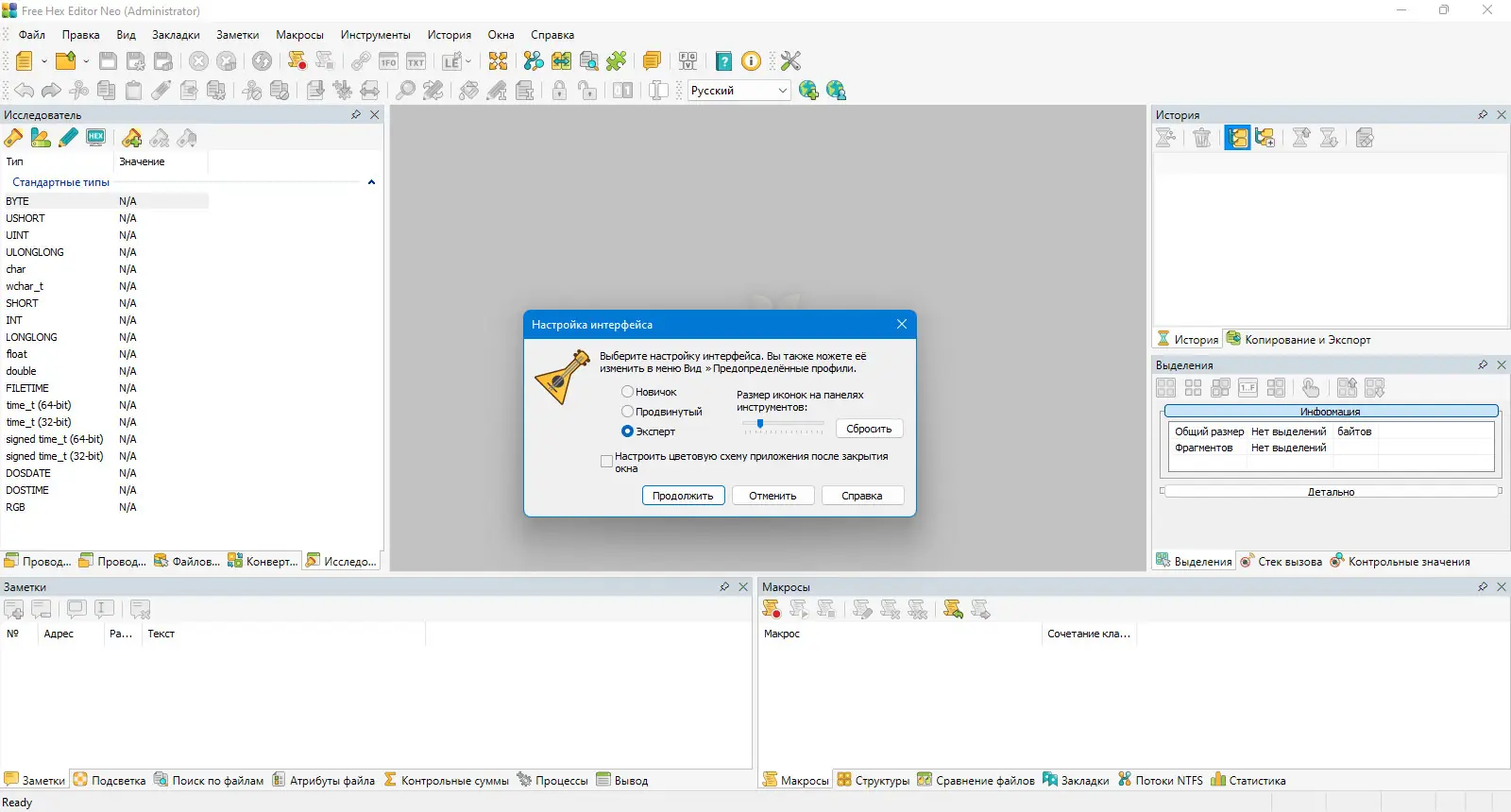Switch to Сравнение файлов tab
This screenshot has width=1511, height=812.
(976, 781)
